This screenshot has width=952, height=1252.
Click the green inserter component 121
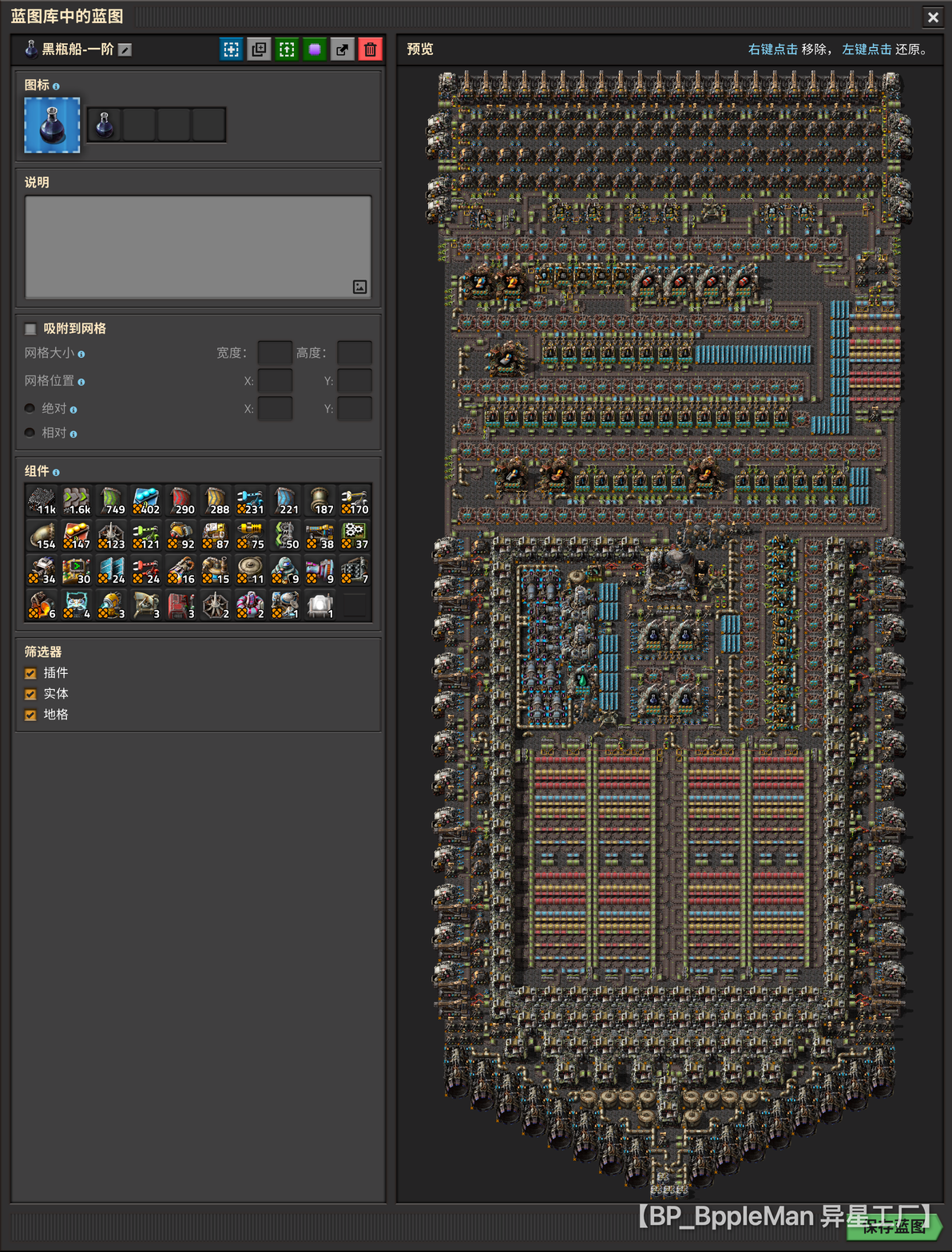coord(146,536)
